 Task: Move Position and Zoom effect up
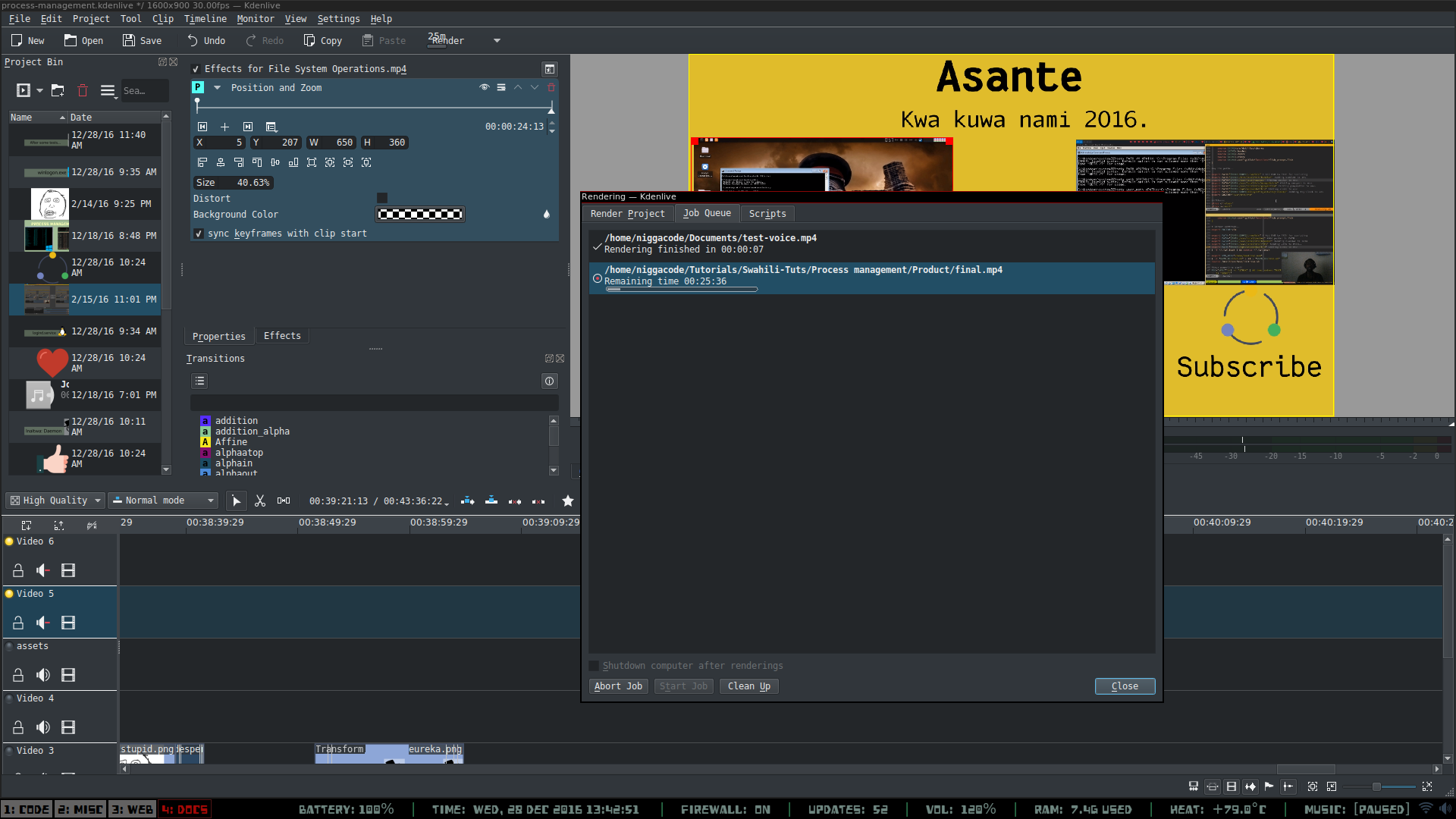[518, 87]
